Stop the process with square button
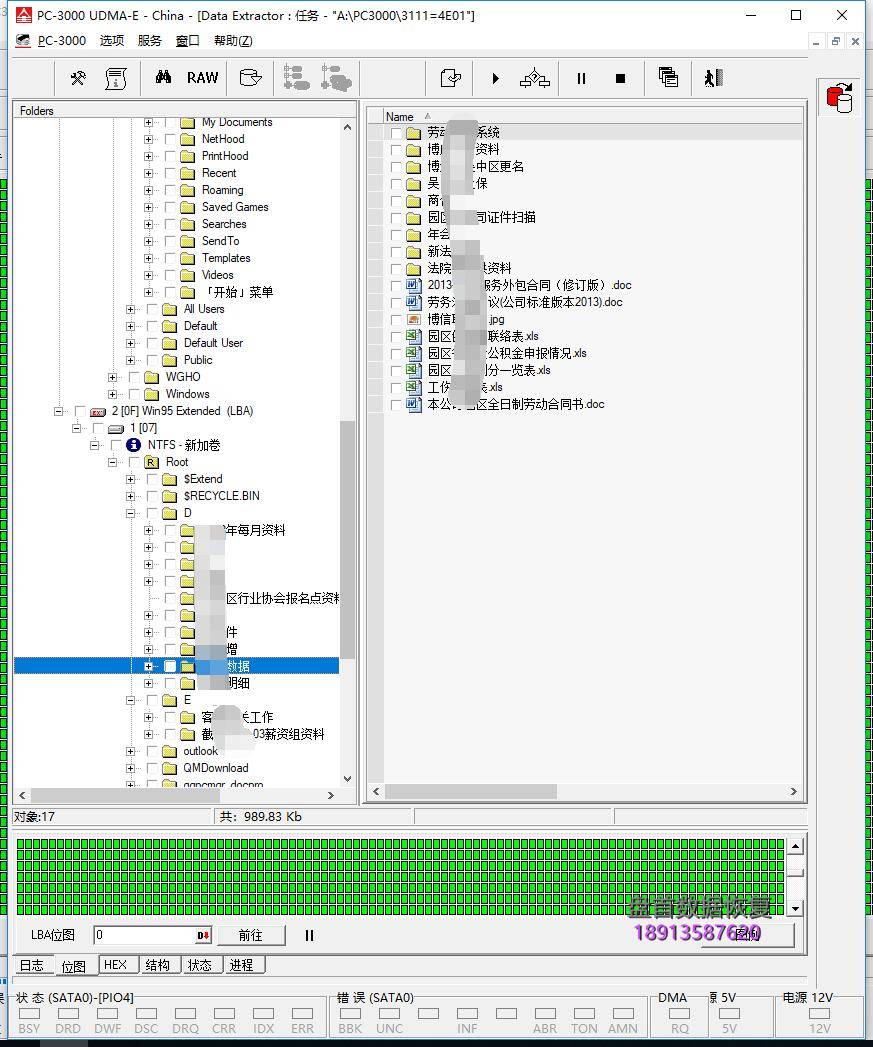873x1047 pixels. [x=620, y=78]
